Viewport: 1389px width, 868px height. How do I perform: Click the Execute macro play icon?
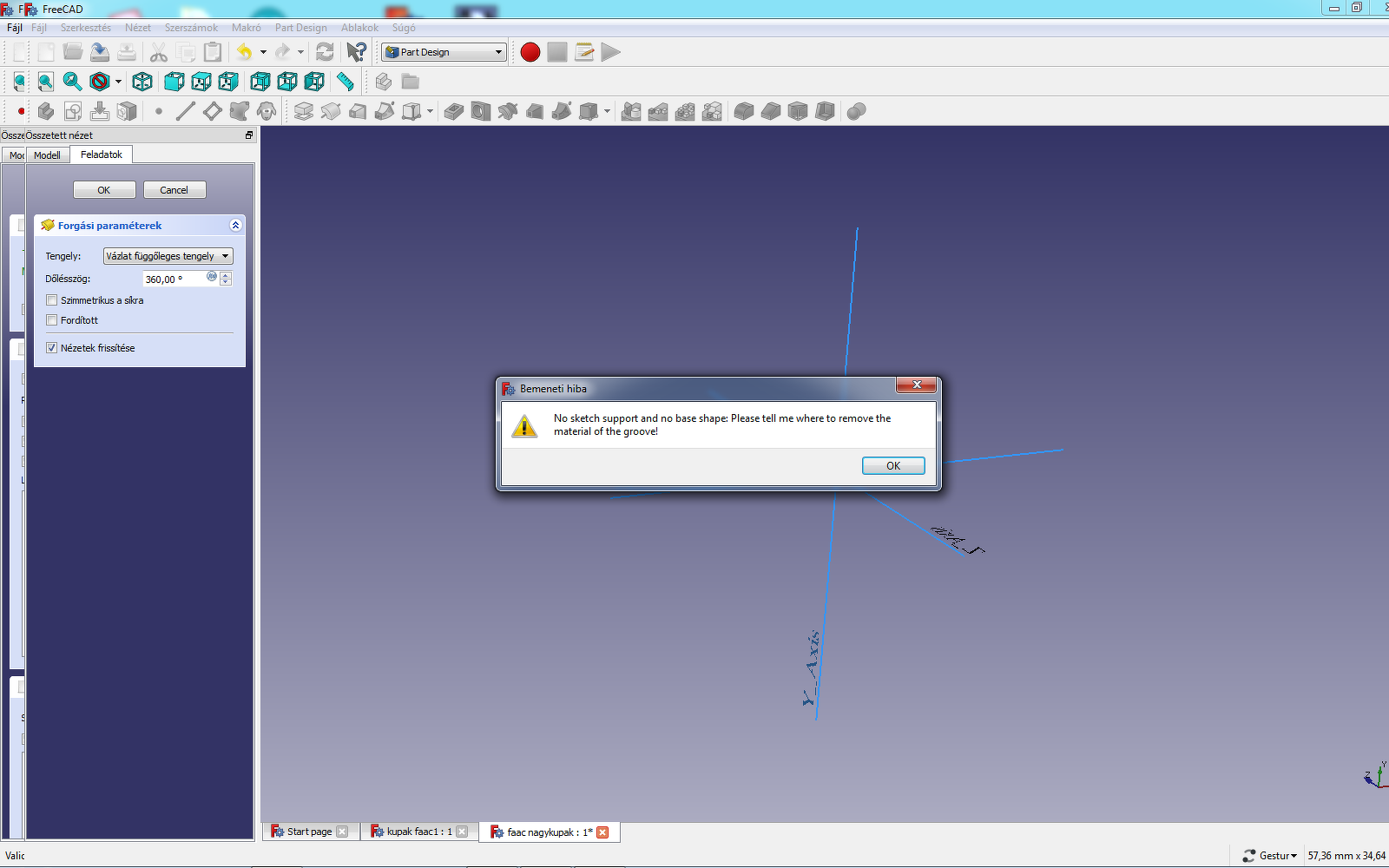click(611, 52)
